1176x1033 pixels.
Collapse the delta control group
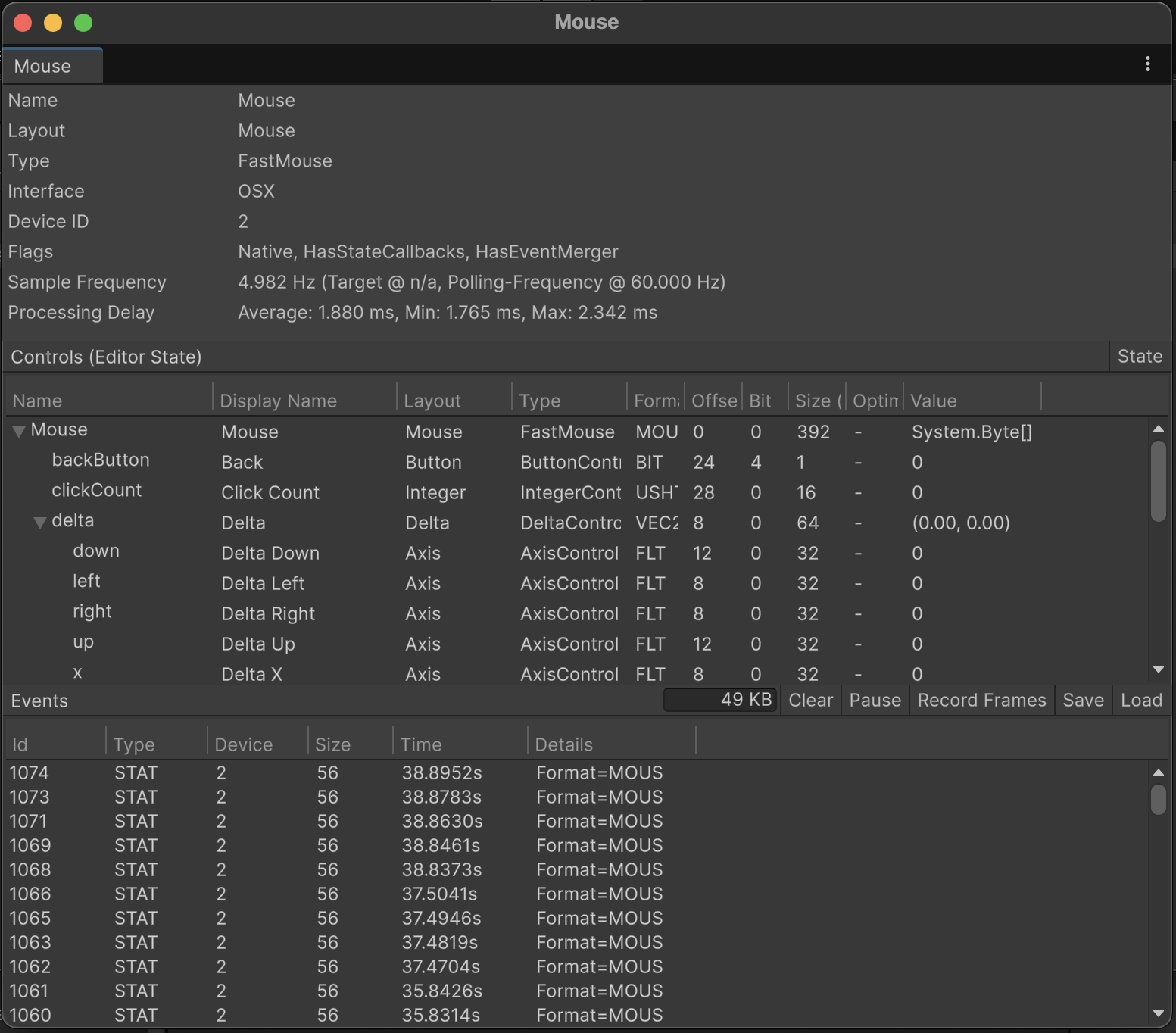coord(39,521)
